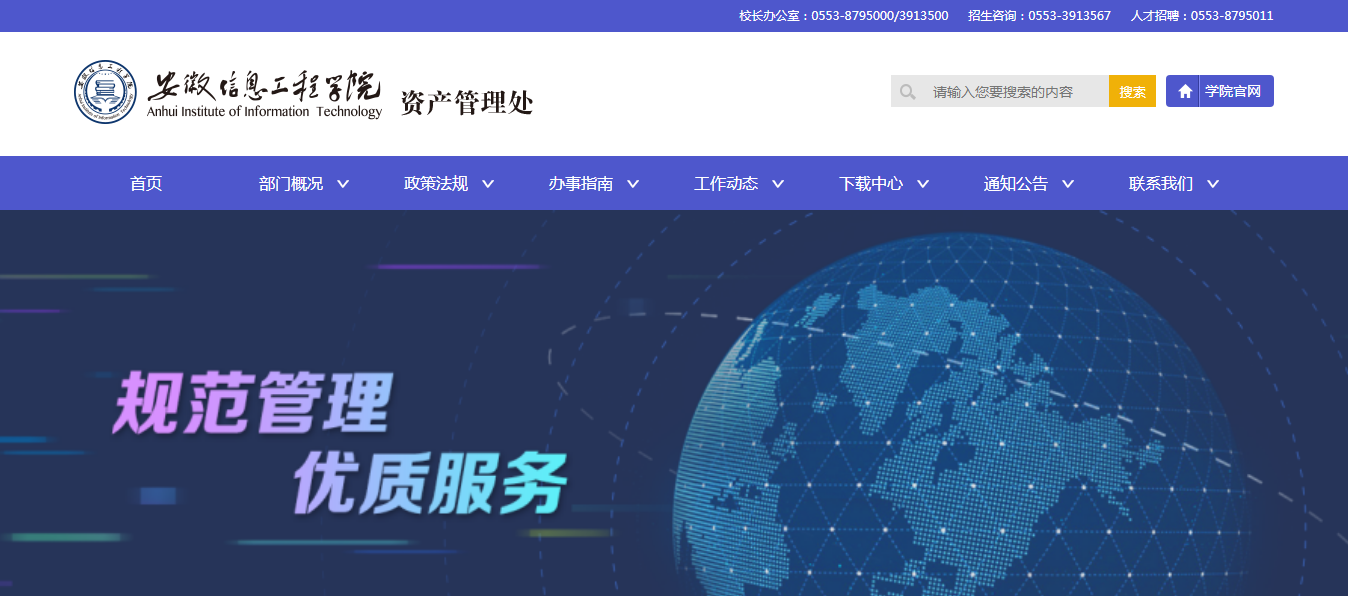The image size is (1348, 596).
Task: Expand the 通知公告 dropdown chevron
Action: (x=1068, y=184)
